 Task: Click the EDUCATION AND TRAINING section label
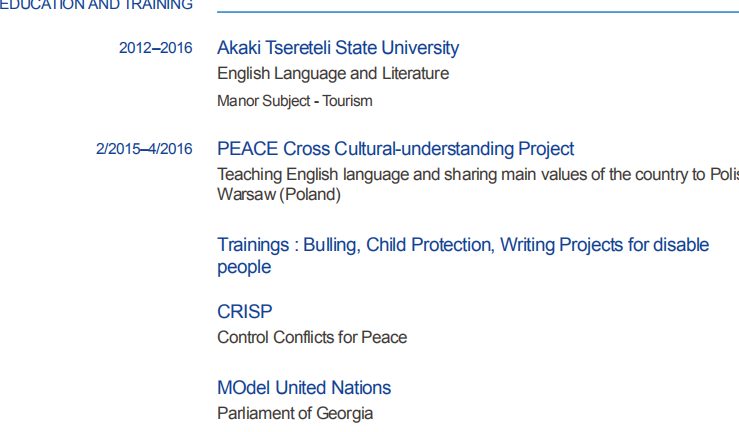click(x=97, y=5)
